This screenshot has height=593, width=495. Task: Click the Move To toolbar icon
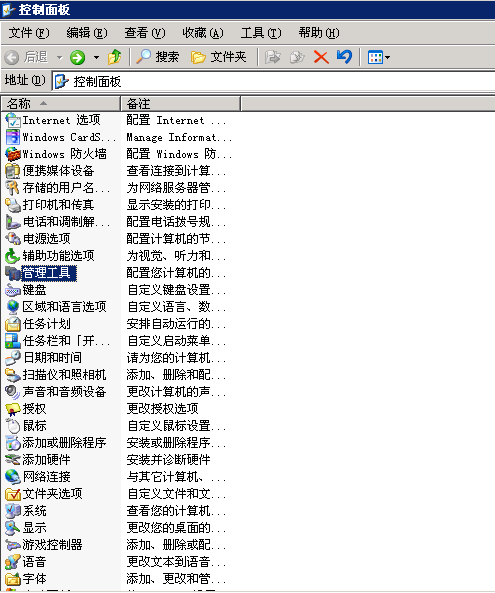(273, 57)
